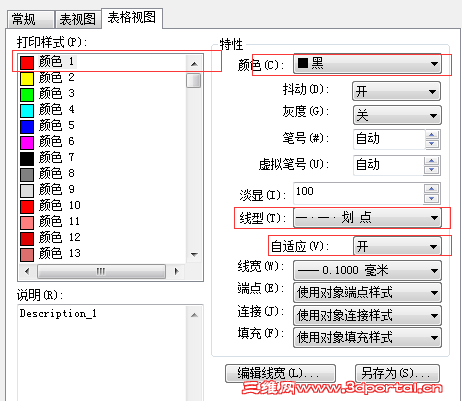The height and width of the screenshot is (401, 462).
Task: Click the blue 颜色 5 swatch
Action: (27, 126)
